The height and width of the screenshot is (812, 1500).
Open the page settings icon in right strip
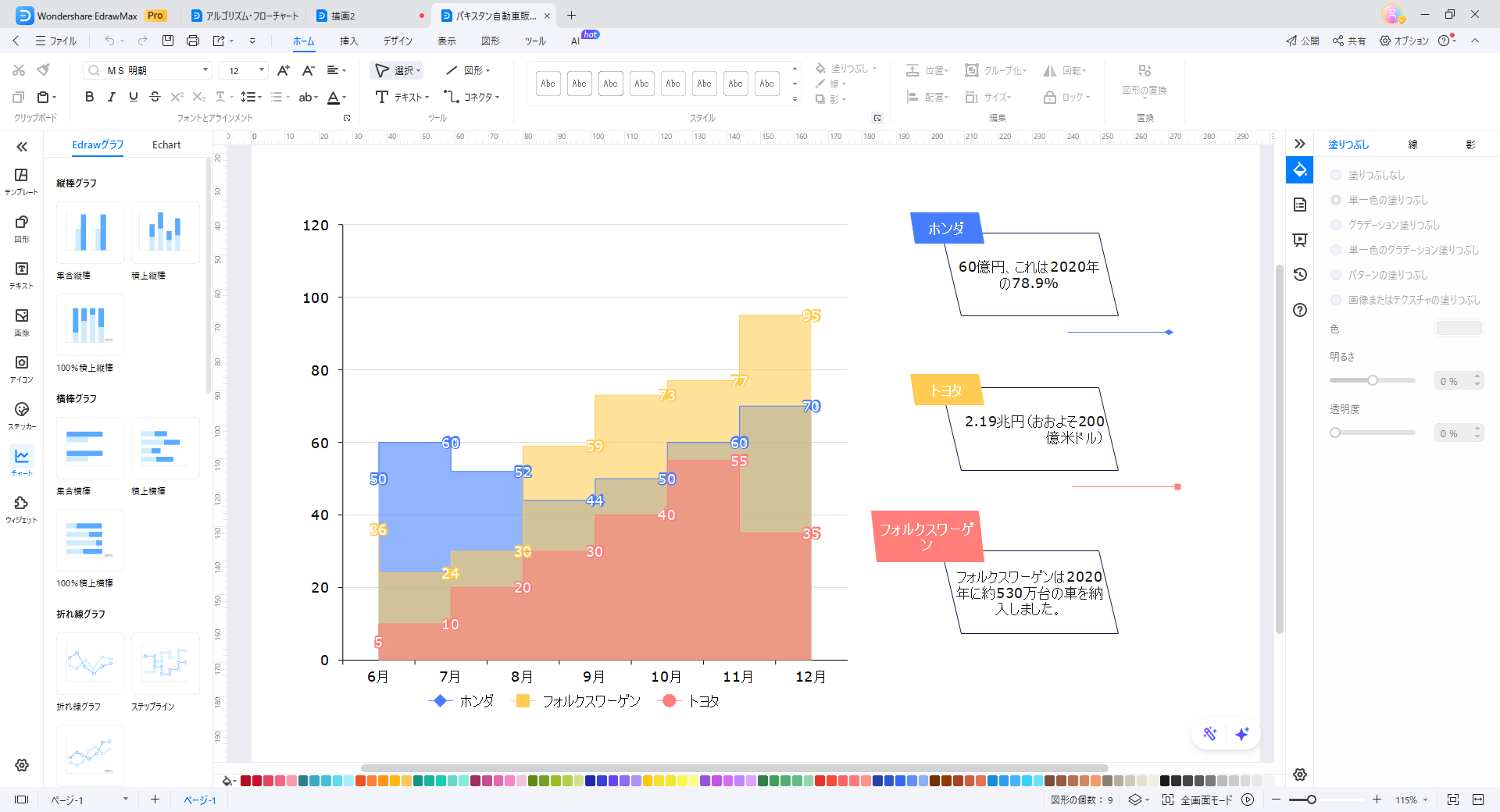1300,205
